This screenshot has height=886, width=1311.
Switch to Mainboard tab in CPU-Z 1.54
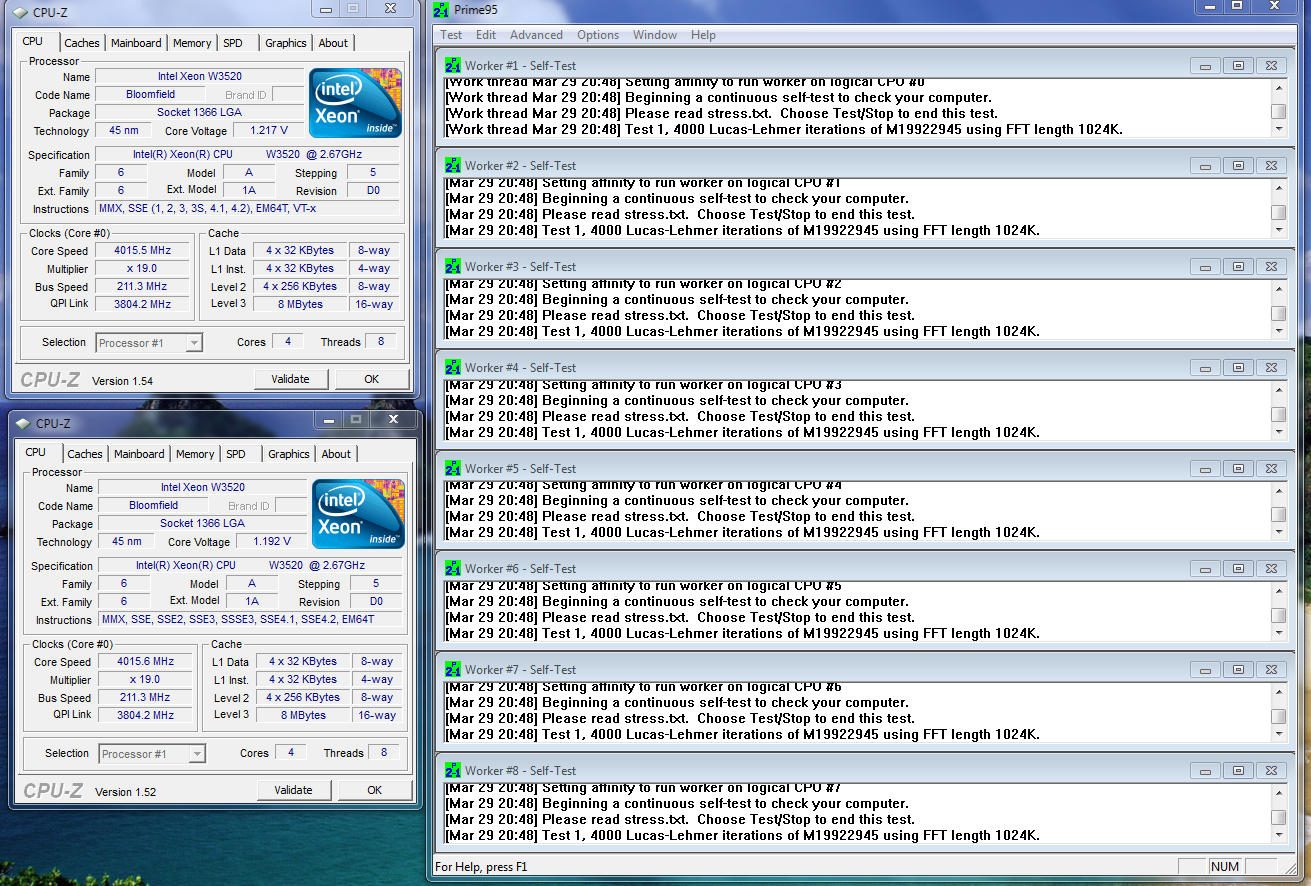(x=136, y=43)
